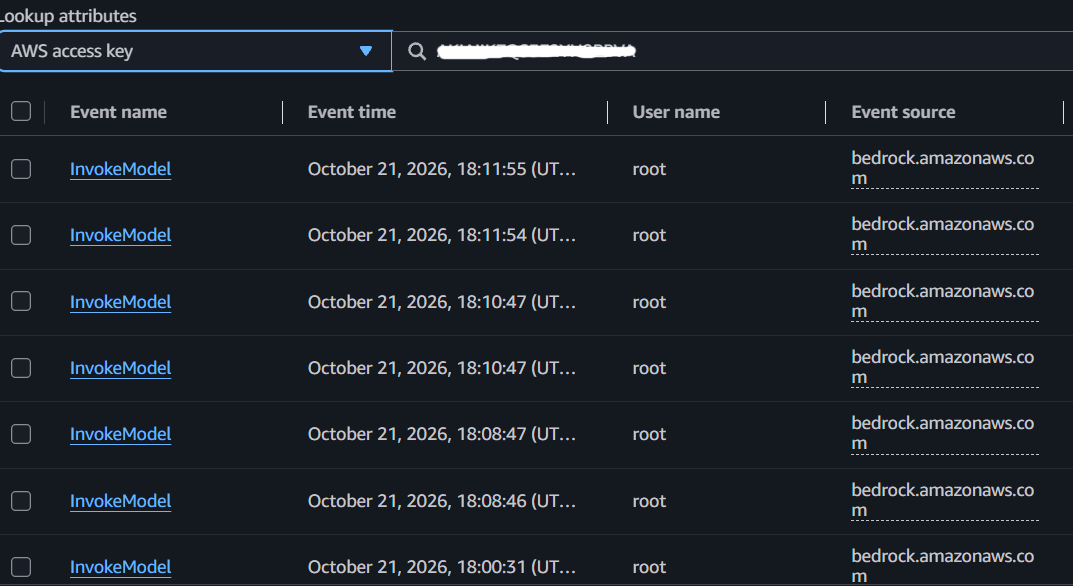The width and height of the screenshot is (1073, 586).
Task: Select checkbox for the 18:08:46 InvokeModel event
Action: tap(21, 501)
